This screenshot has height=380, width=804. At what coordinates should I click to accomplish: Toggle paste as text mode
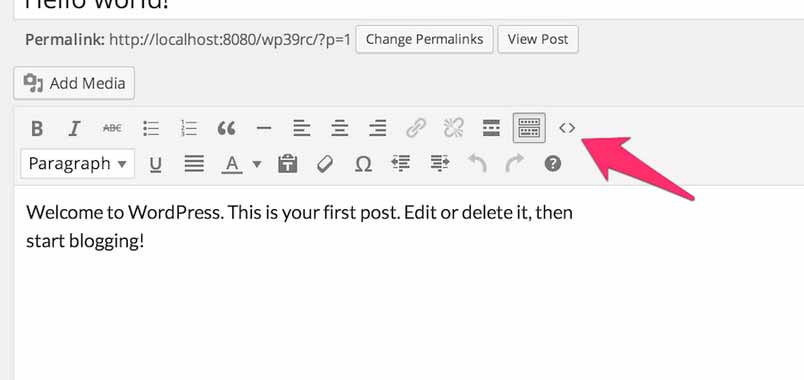[x=288, y=164]
